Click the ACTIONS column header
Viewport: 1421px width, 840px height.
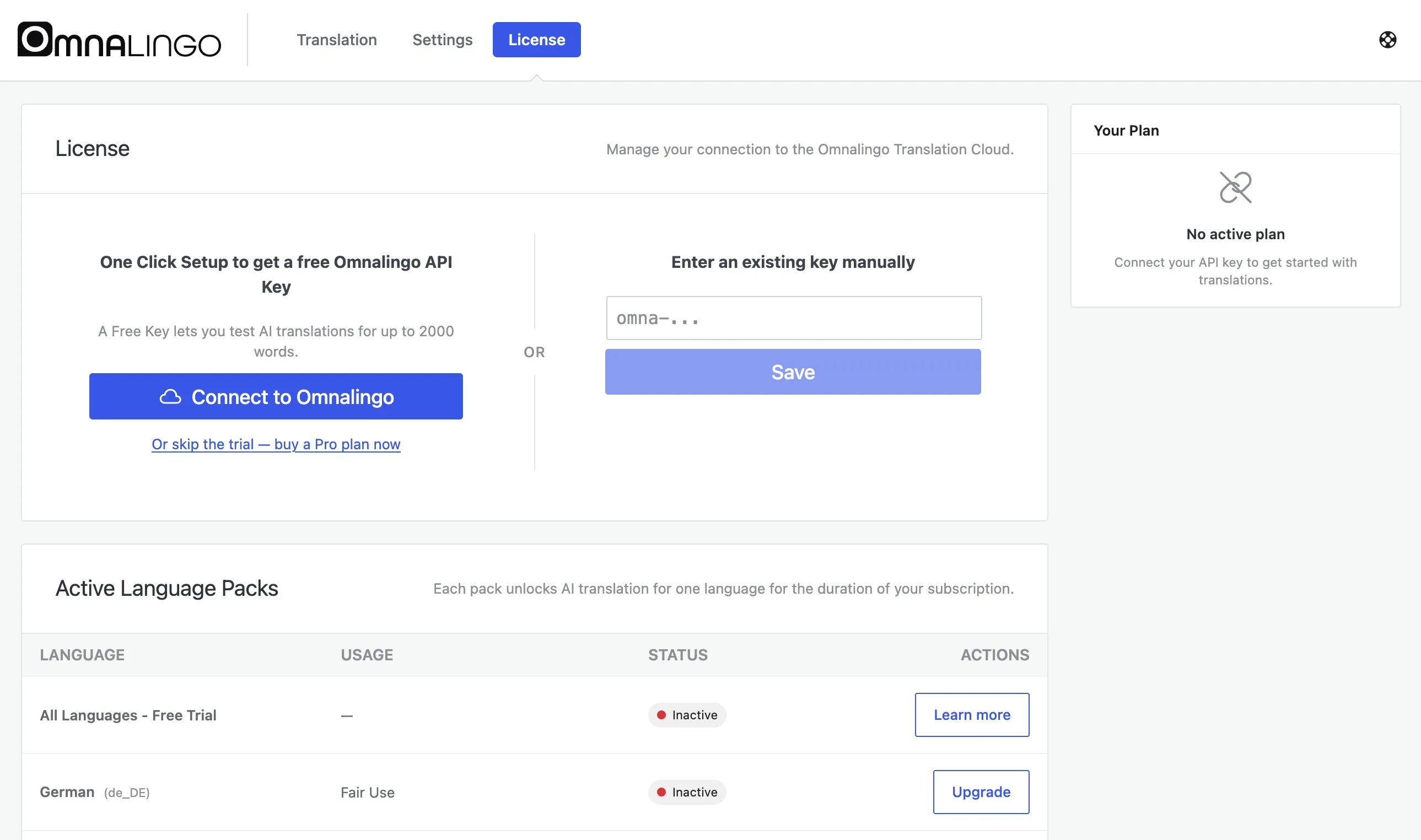[x=994, y=654]
